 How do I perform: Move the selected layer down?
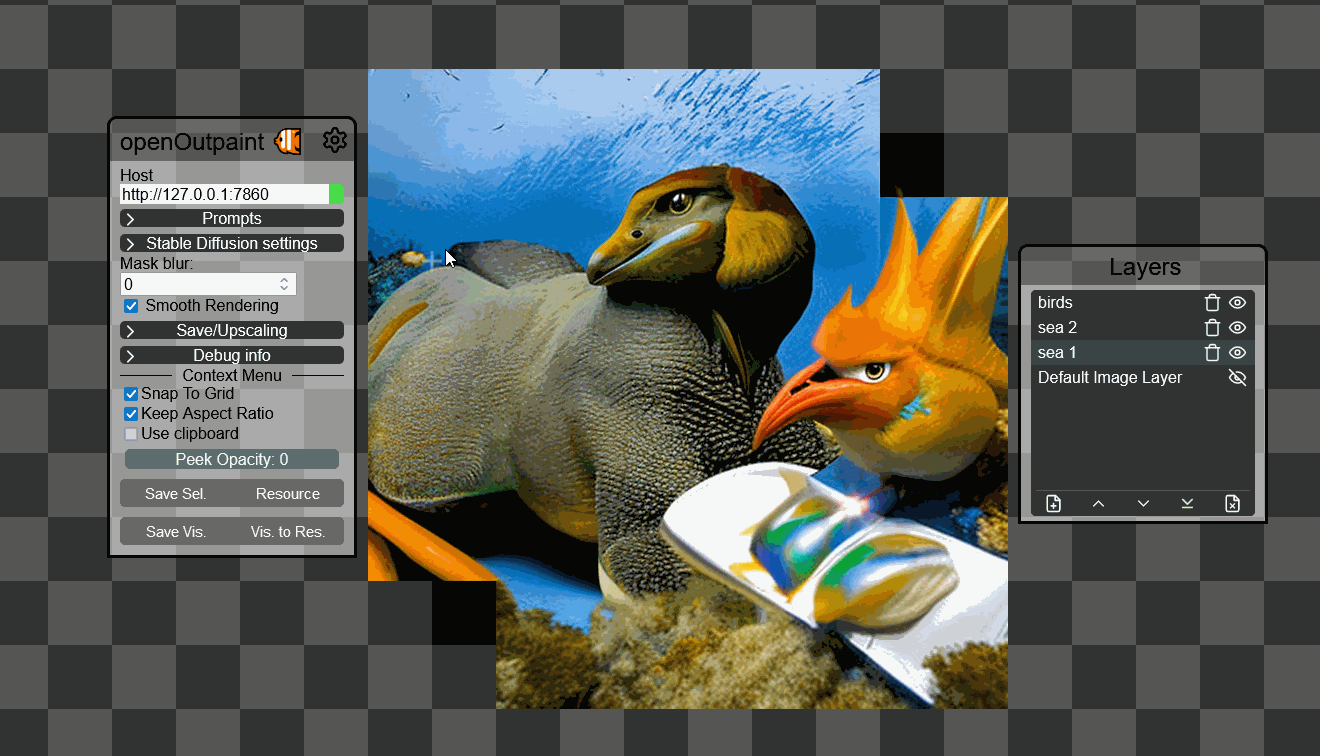[x=1143, y=504]
